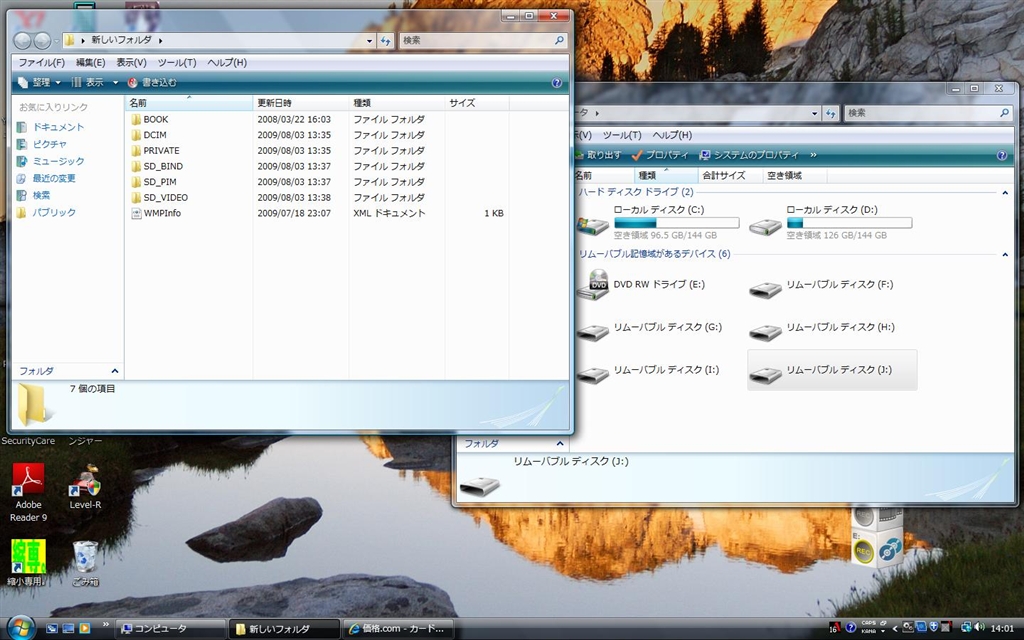
Task: Click システムのプロパティ toolbar button
Action: pos(749,155)
